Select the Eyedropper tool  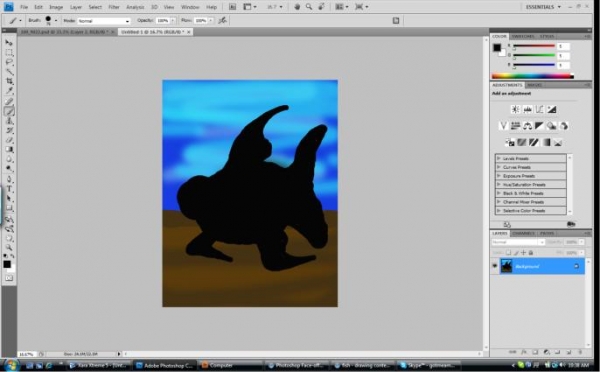coord(9,91)
